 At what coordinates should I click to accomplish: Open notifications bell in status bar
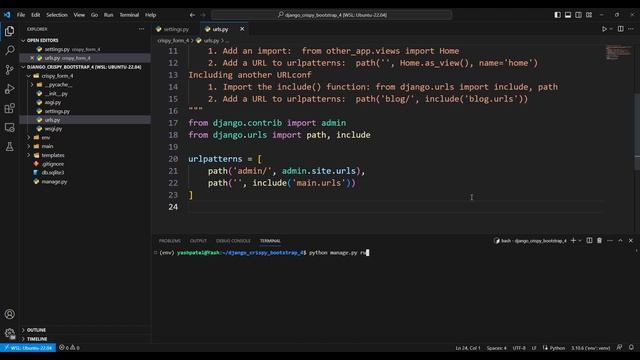pyautogui.click(x=631, y=348)
